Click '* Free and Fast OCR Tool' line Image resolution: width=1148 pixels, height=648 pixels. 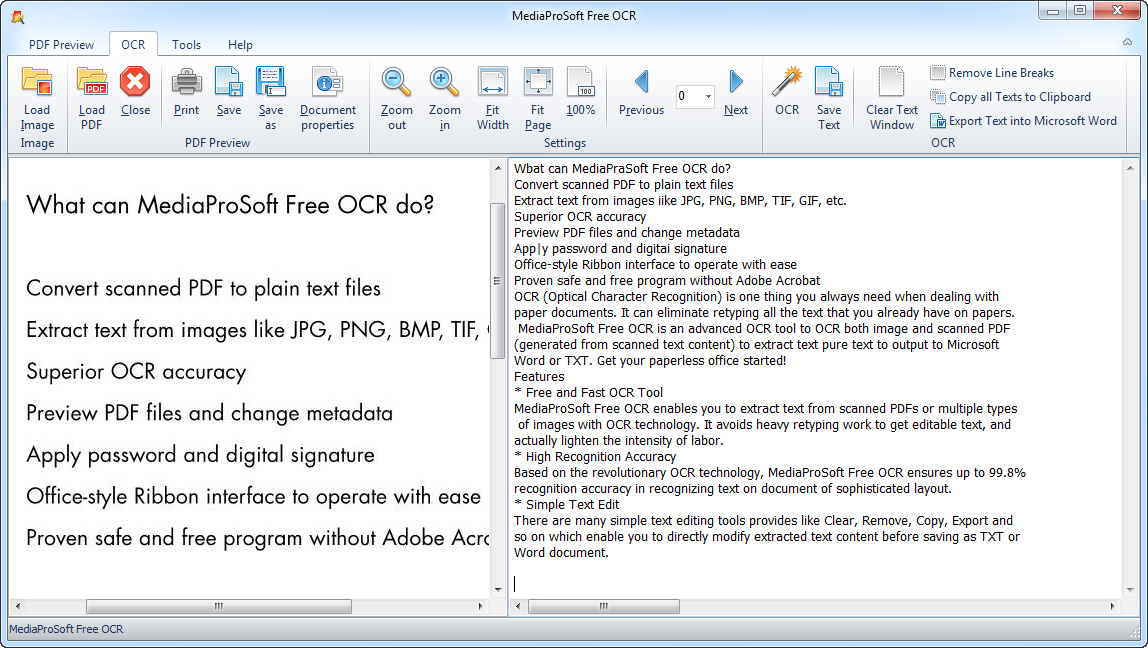(589, 392)
